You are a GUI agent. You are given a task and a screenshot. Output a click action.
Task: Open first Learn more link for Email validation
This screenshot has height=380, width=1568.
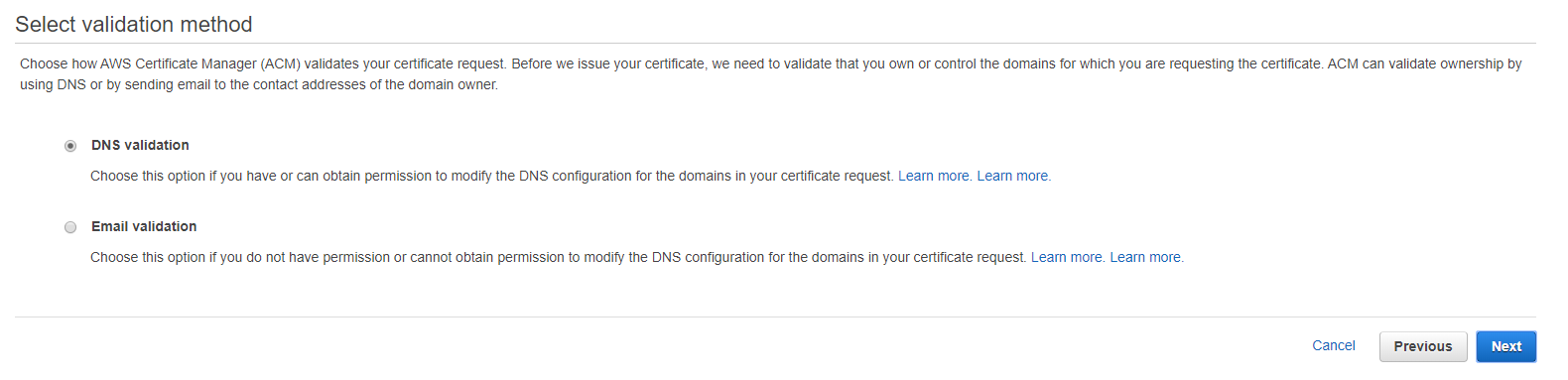pyautogui.click(x=1067, y=257)
